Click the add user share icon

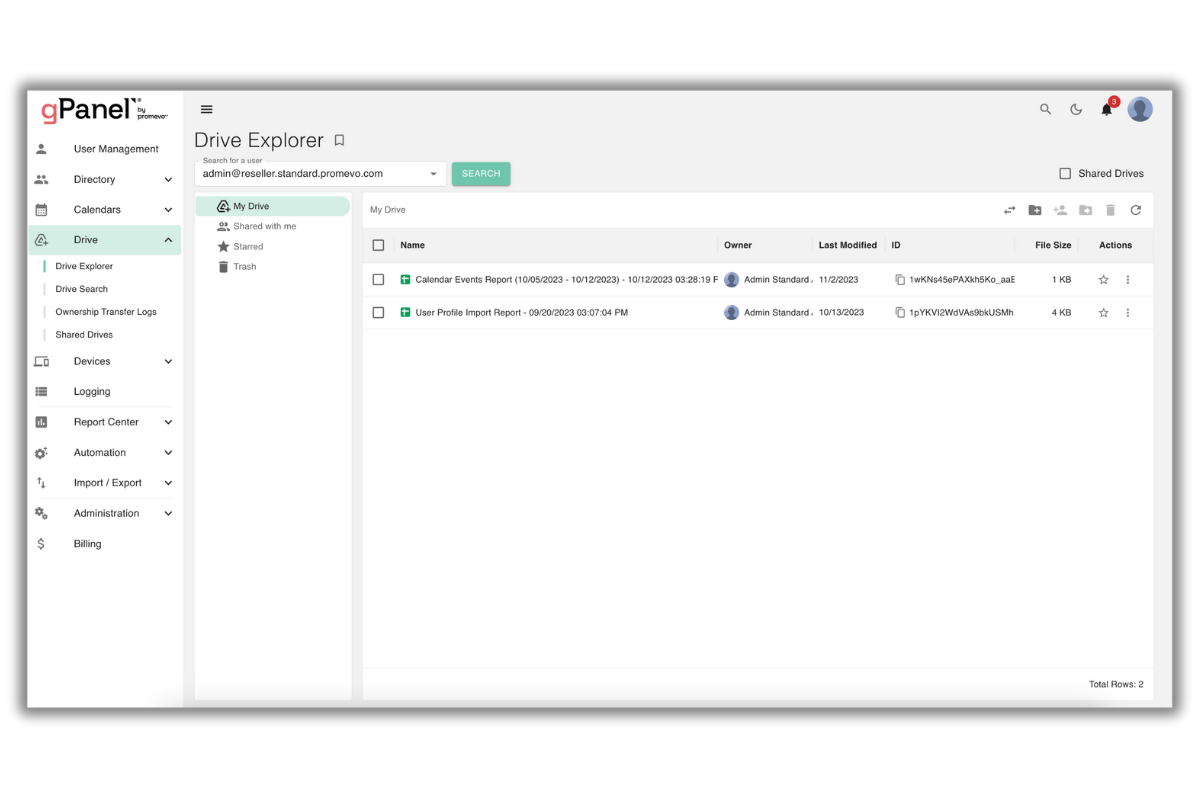click(1060, 210)
